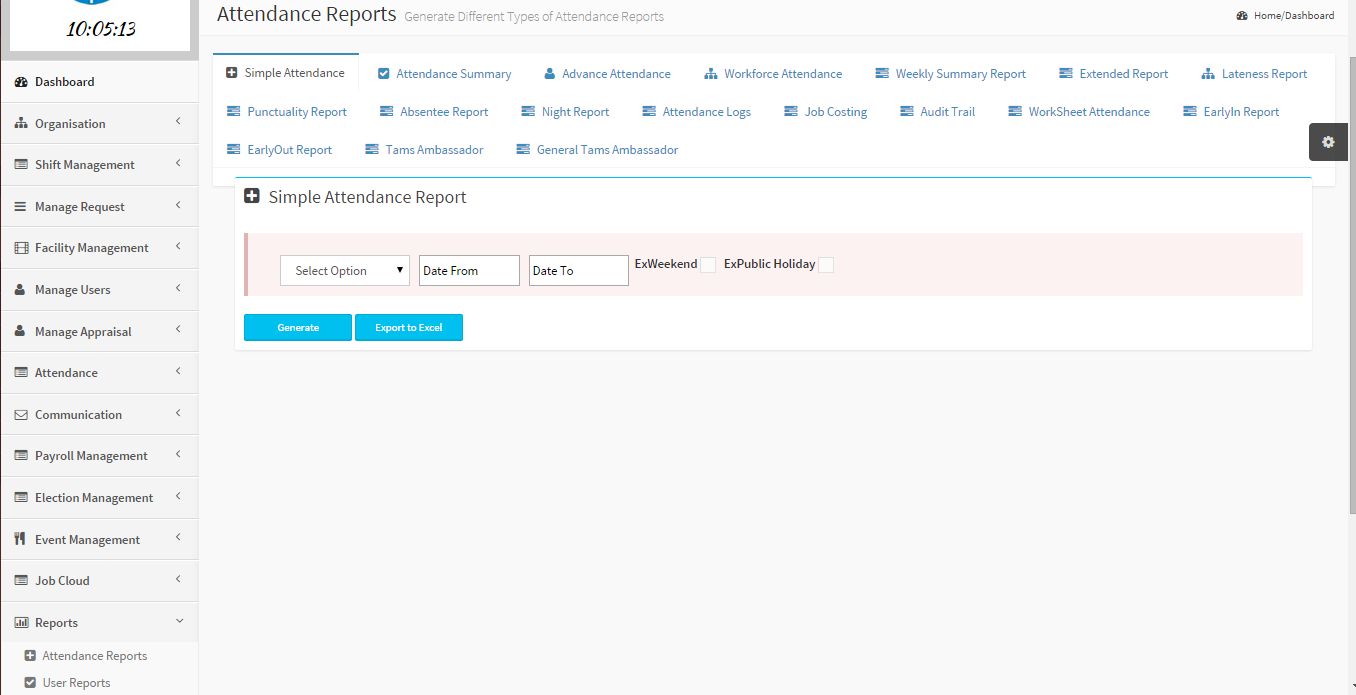
Task: Enable the ExWeekend checkbox
Action: pos(708,265)
